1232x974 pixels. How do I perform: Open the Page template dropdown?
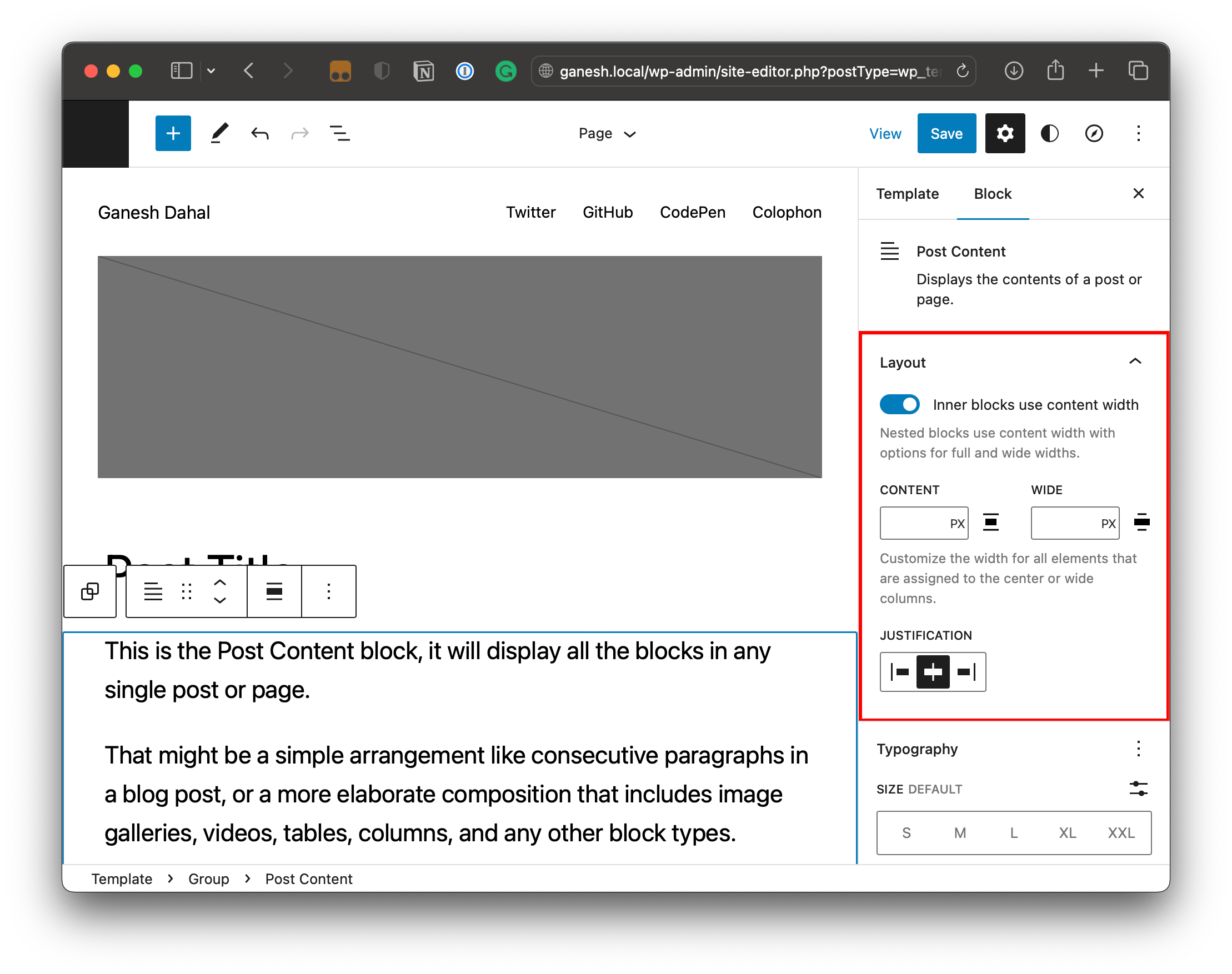607,133
